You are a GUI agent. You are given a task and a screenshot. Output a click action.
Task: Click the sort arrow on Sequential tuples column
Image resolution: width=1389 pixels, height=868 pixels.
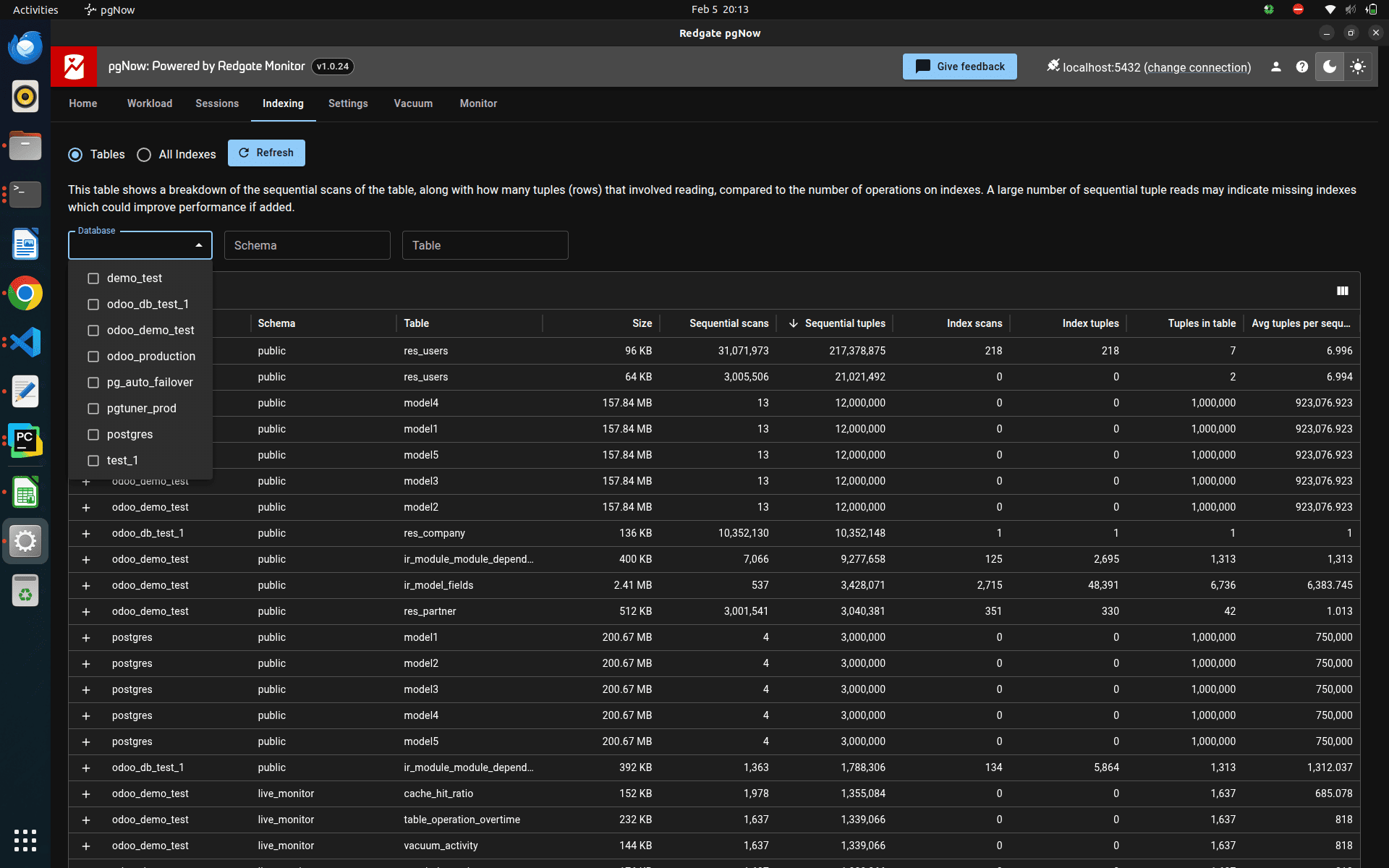click(x=793, y=323)
